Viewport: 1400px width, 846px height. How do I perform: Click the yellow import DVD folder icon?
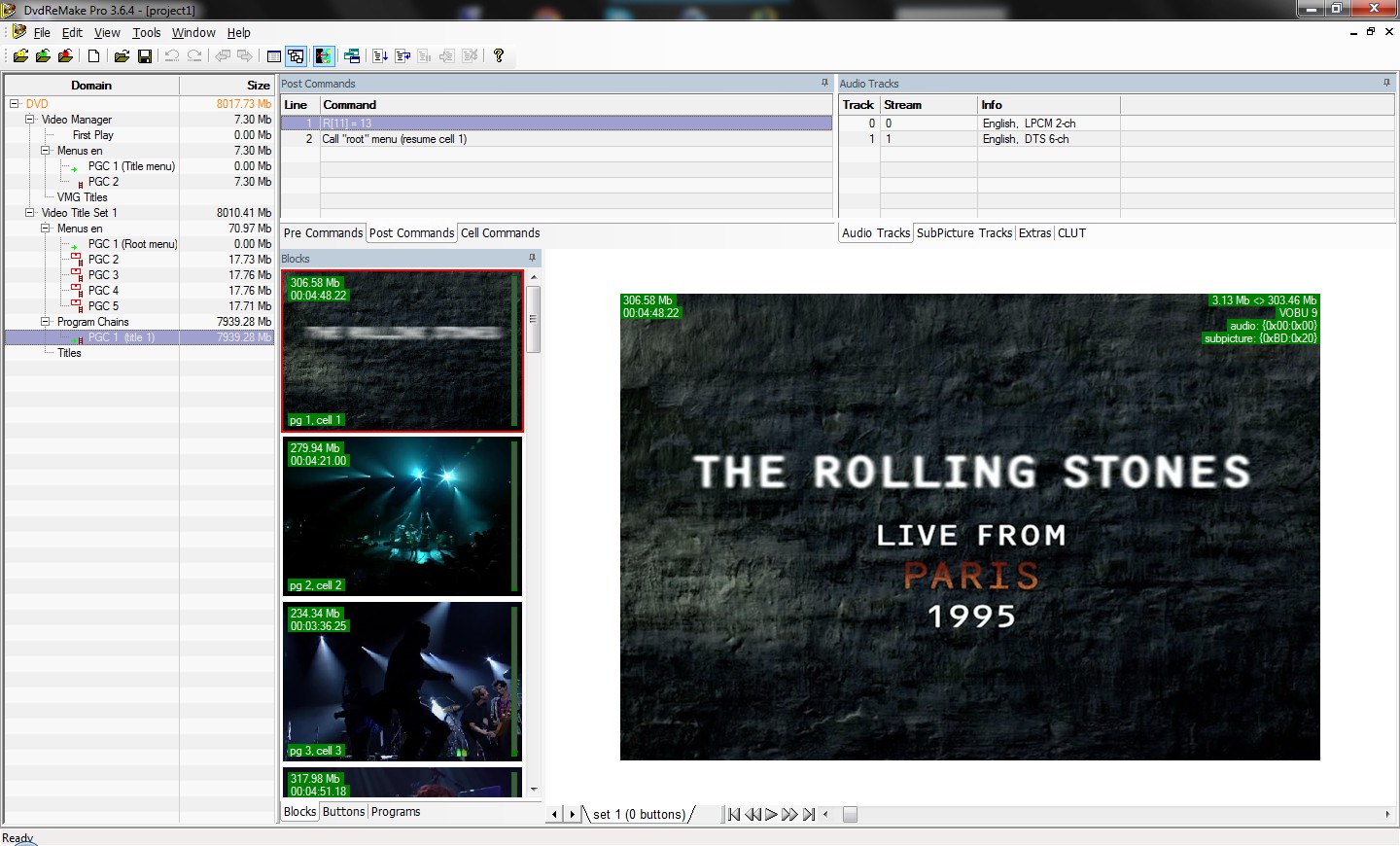[x=20, y=56]
